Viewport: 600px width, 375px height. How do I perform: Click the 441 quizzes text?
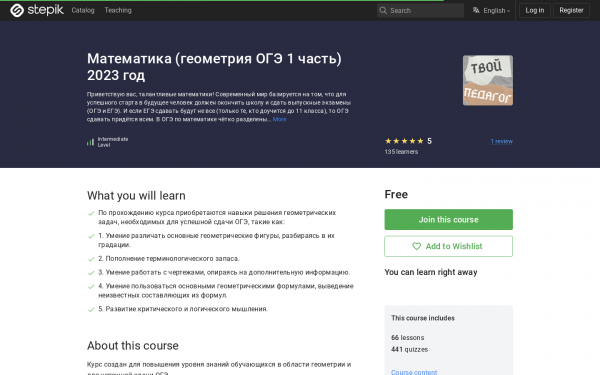[409, 349]
